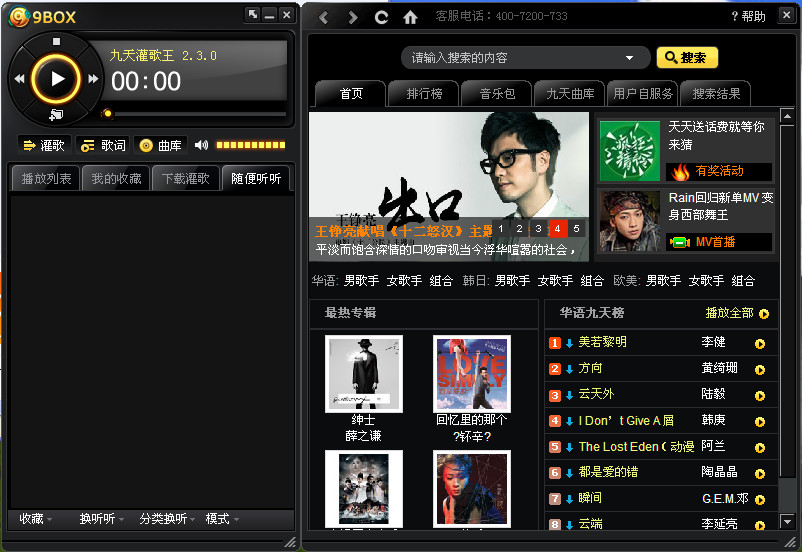Screen dimensions: 802x552
Task: Open the 有奖活动 link
Action: click(719, 171)
